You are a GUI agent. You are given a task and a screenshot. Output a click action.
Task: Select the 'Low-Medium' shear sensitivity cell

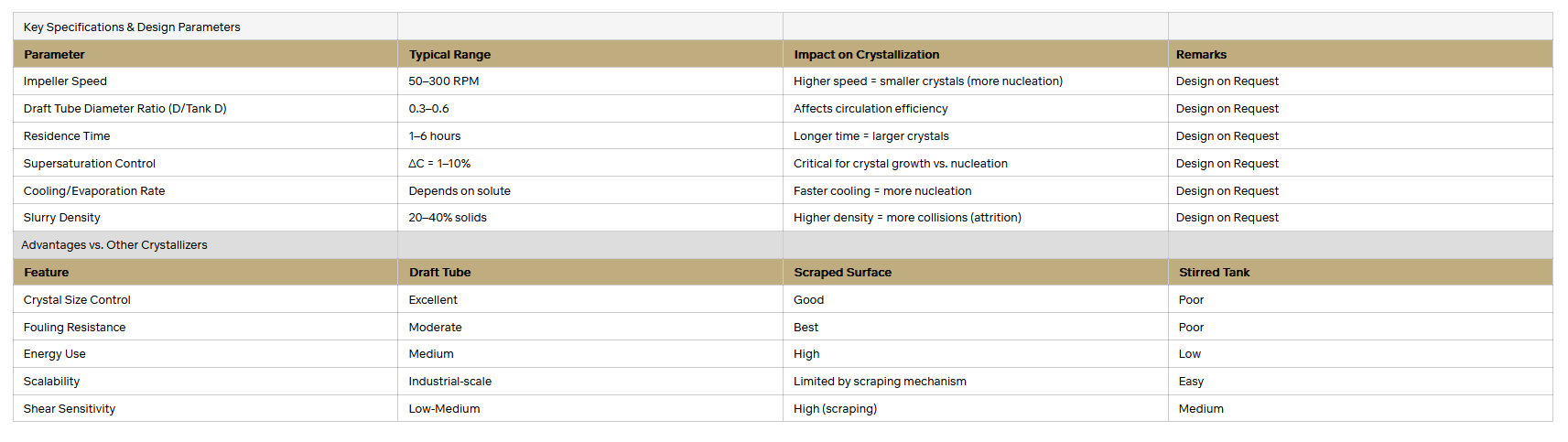[x=444, y=409]
